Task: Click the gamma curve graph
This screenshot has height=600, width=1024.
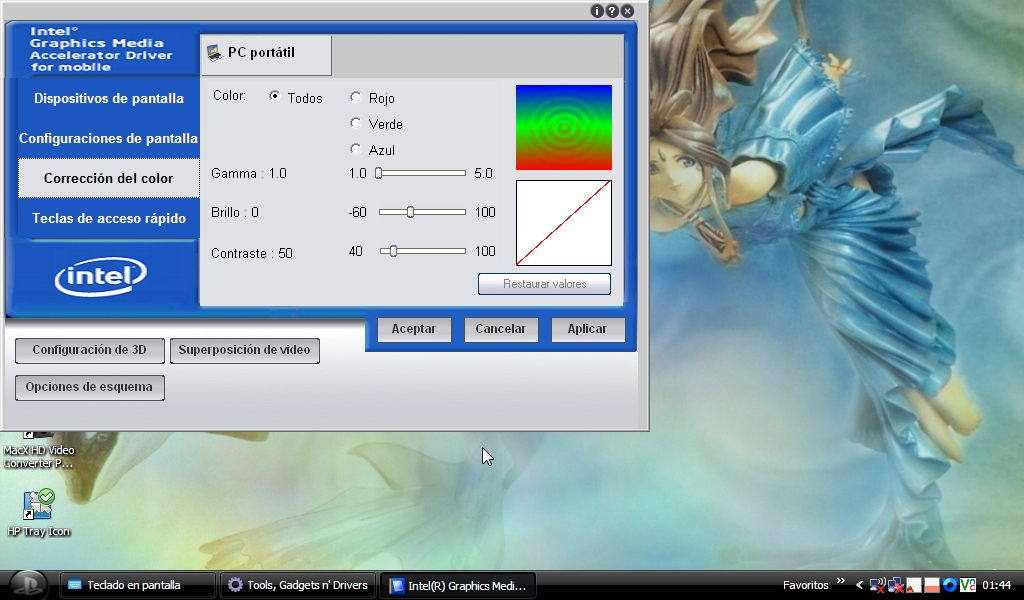Action: click(564, 223)
